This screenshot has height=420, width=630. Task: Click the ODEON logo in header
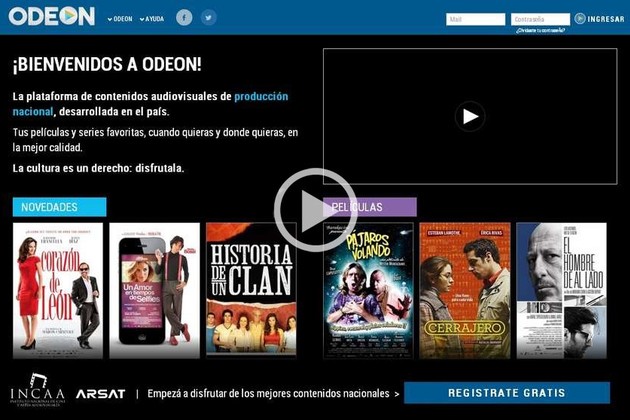point(52,17)
